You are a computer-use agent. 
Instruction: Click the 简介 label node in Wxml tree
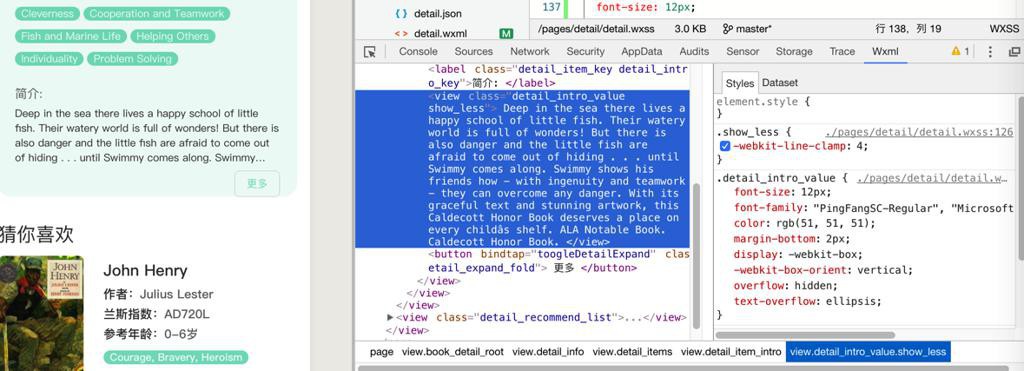(557, 76)
